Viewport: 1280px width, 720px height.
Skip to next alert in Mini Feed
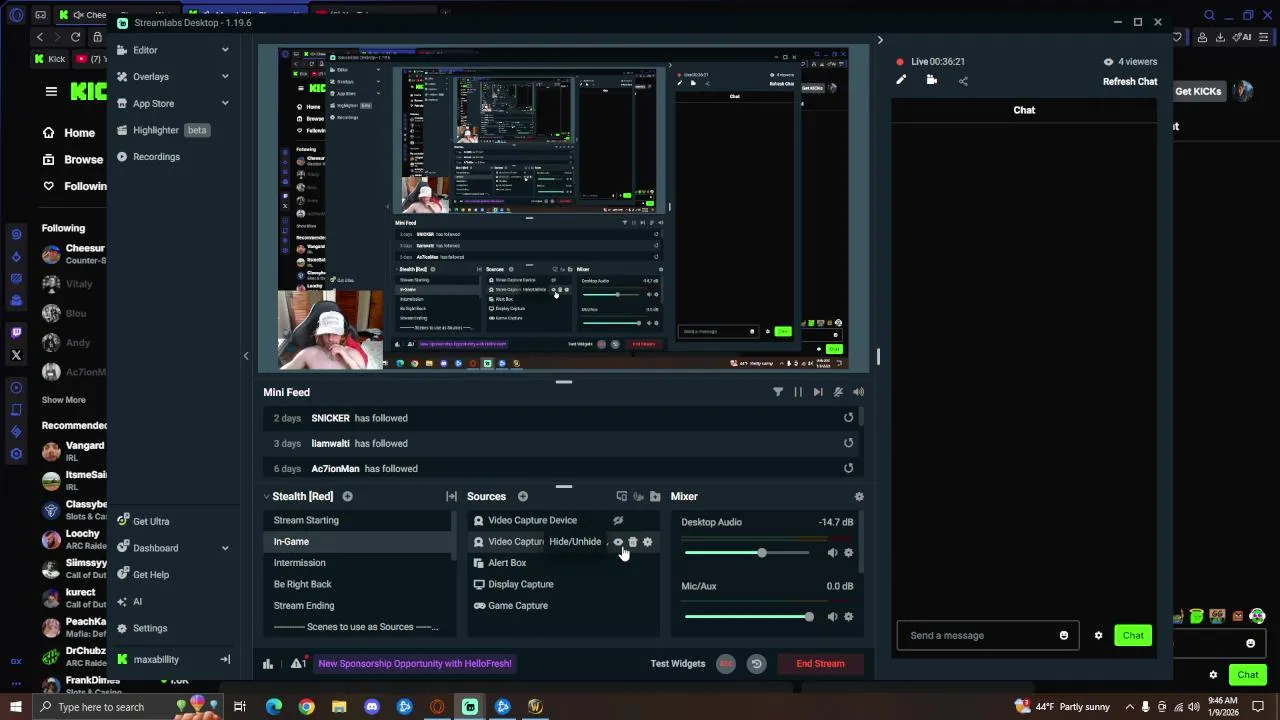click(x=818, y=392)
